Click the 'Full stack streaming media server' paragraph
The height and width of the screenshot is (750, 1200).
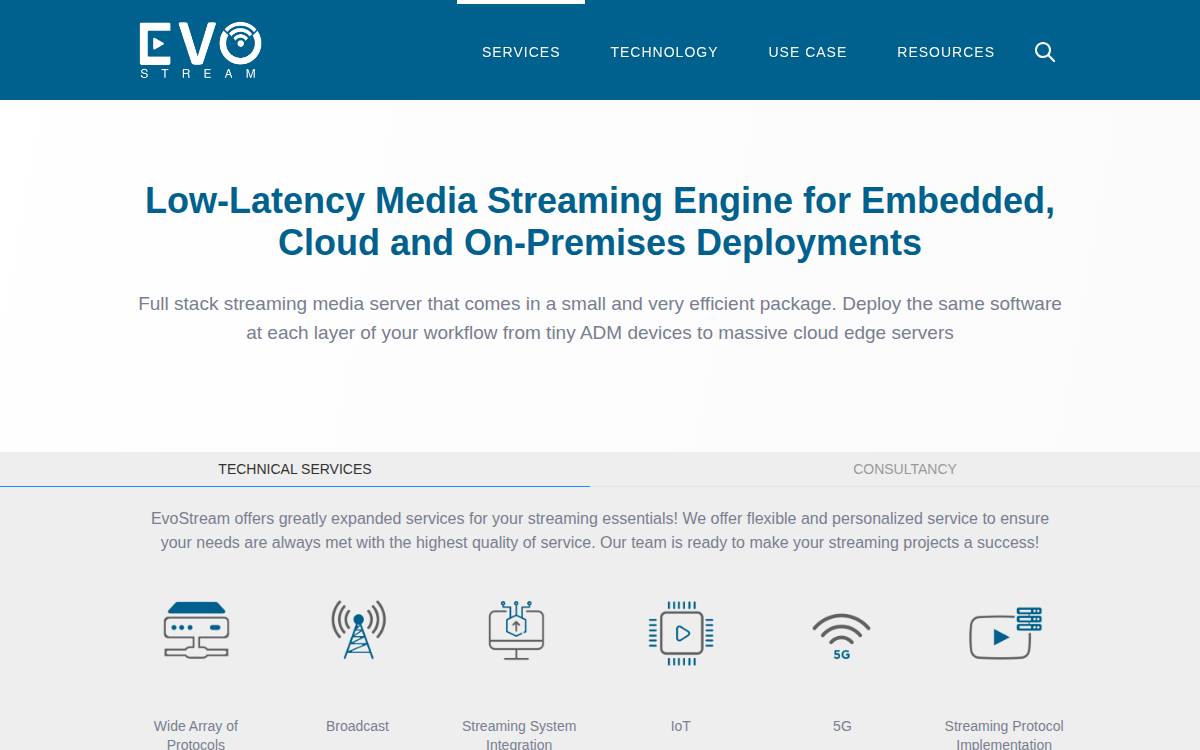(600, 318)
